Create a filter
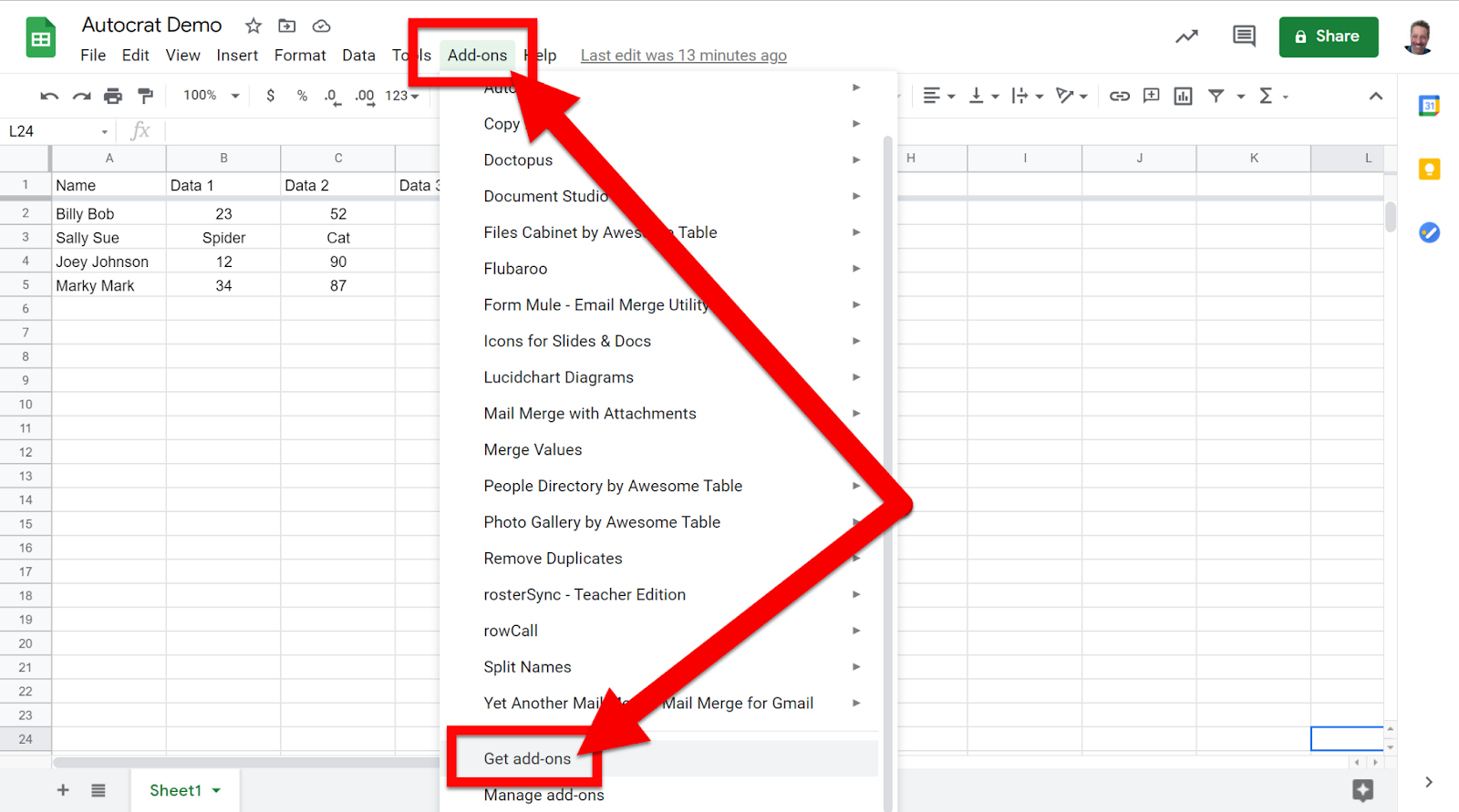1459x812 pixels. point(1216,96)
